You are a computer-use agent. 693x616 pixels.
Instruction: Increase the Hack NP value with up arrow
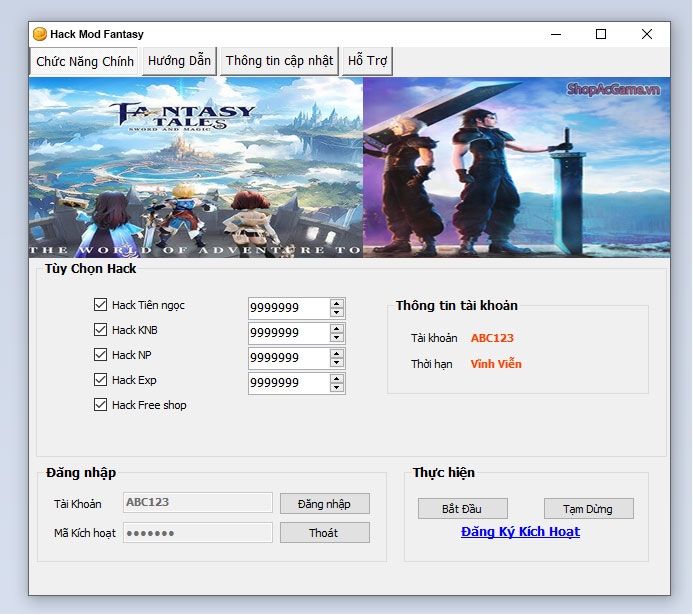point(337,354)
